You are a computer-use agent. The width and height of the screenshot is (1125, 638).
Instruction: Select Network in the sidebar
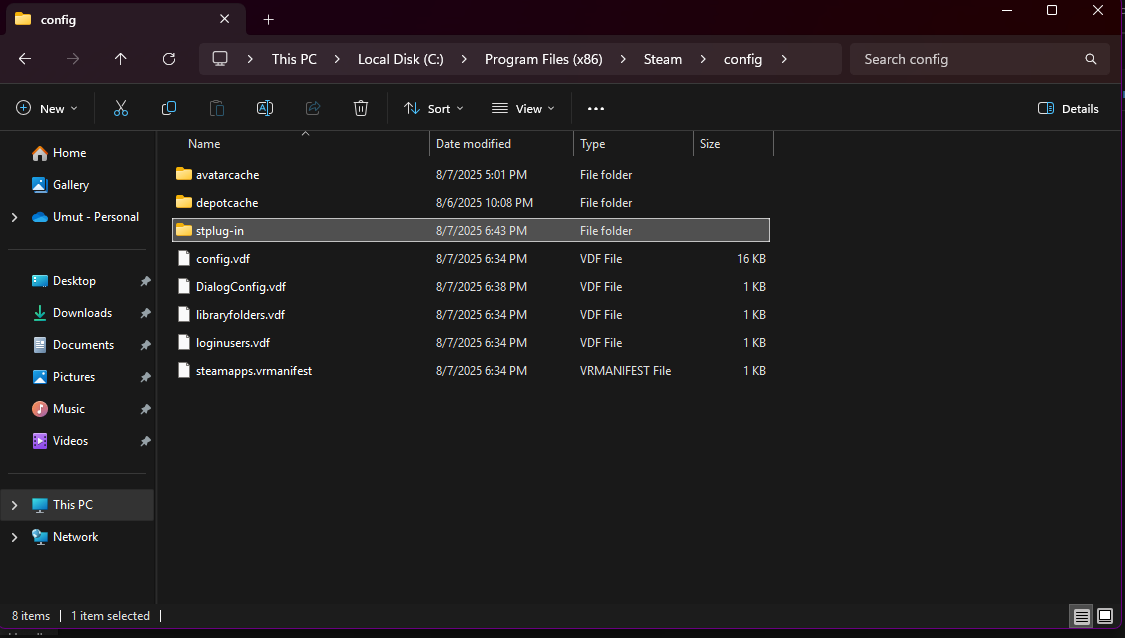click(75, 537)
